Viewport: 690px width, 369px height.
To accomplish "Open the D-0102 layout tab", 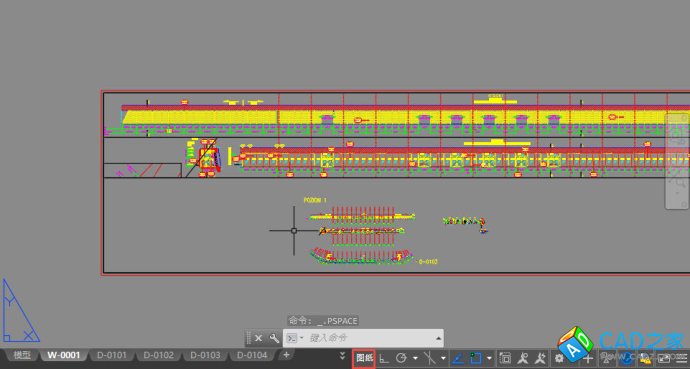I will click(x=158, y=355).
